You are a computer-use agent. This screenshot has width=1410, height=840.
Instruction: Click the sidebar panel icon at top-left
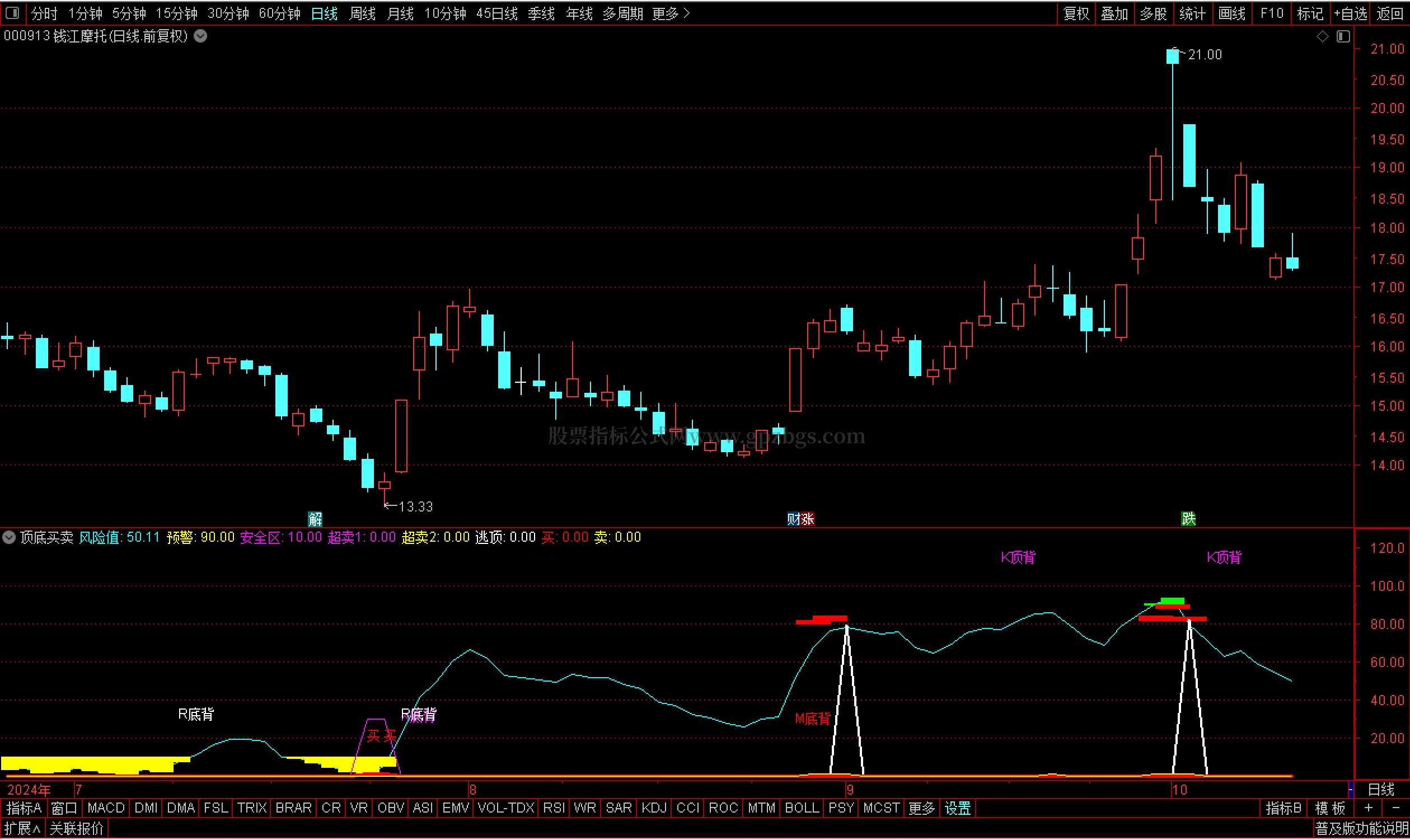(x=12, y=12)
